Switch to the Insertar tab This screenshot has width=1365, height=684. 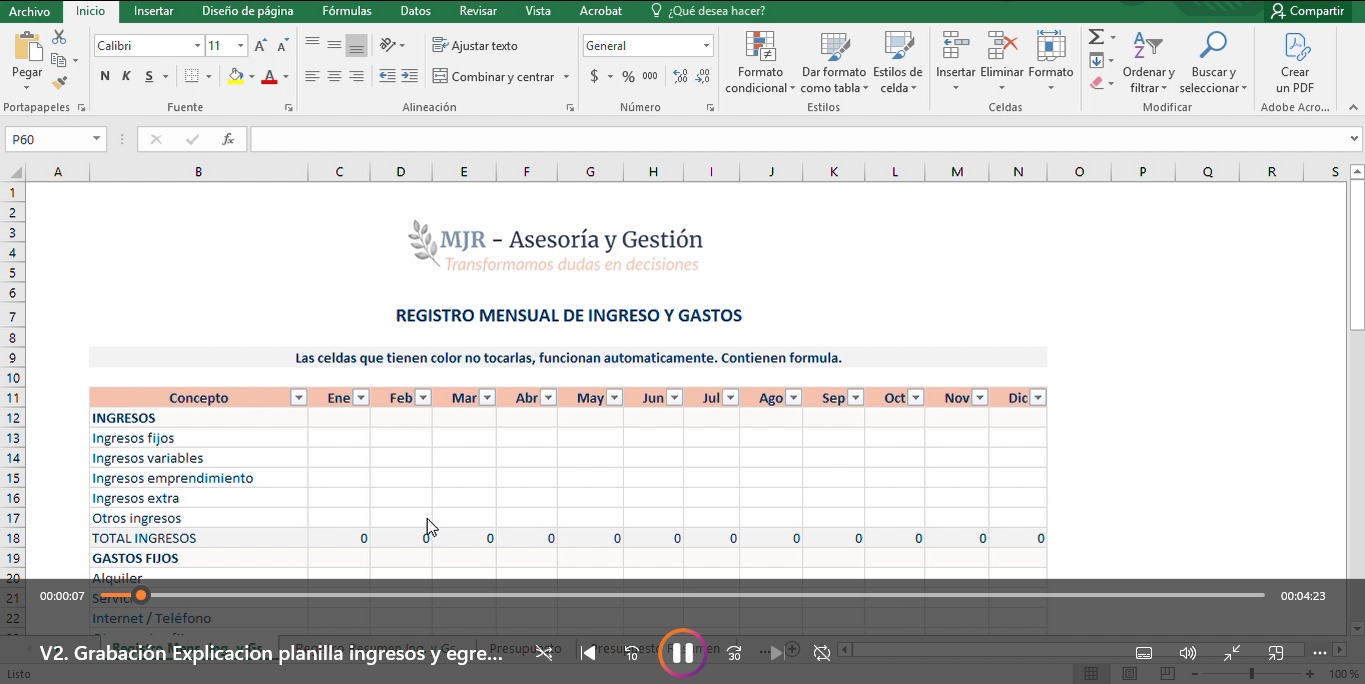(153, 11)
